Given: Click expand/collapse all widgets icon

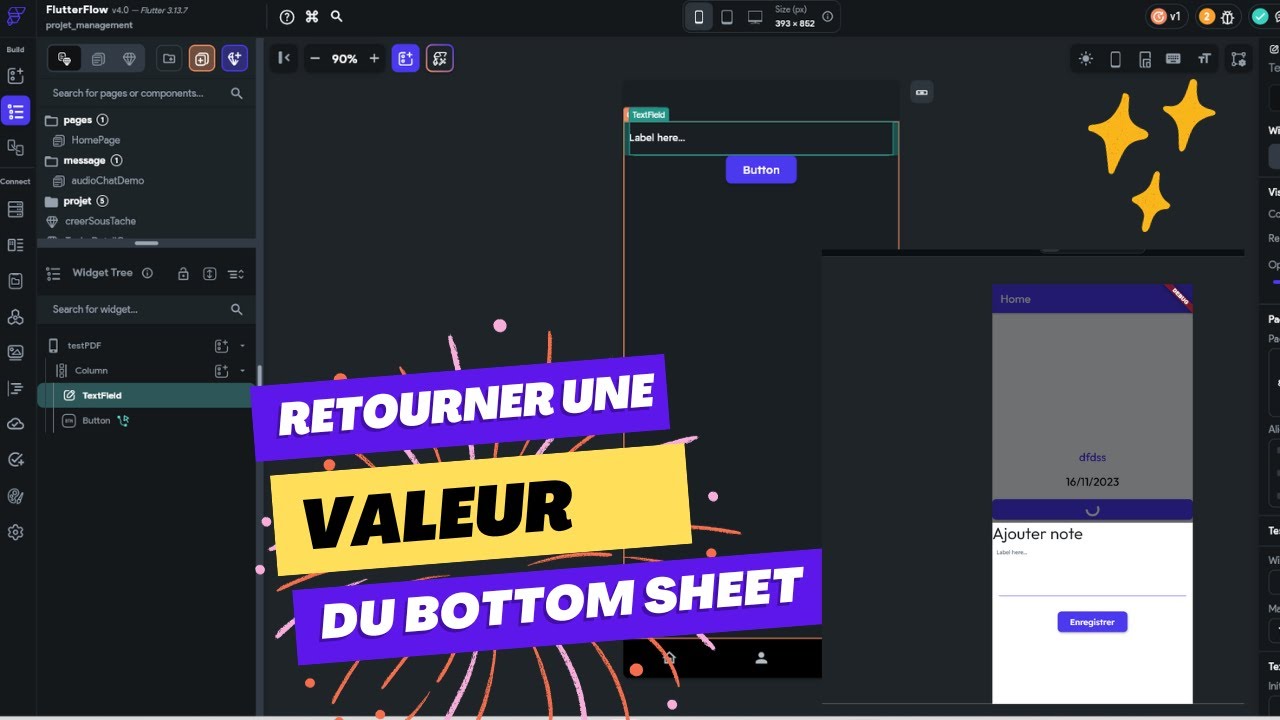Looking at the screenshot, I should pos(209,274).
